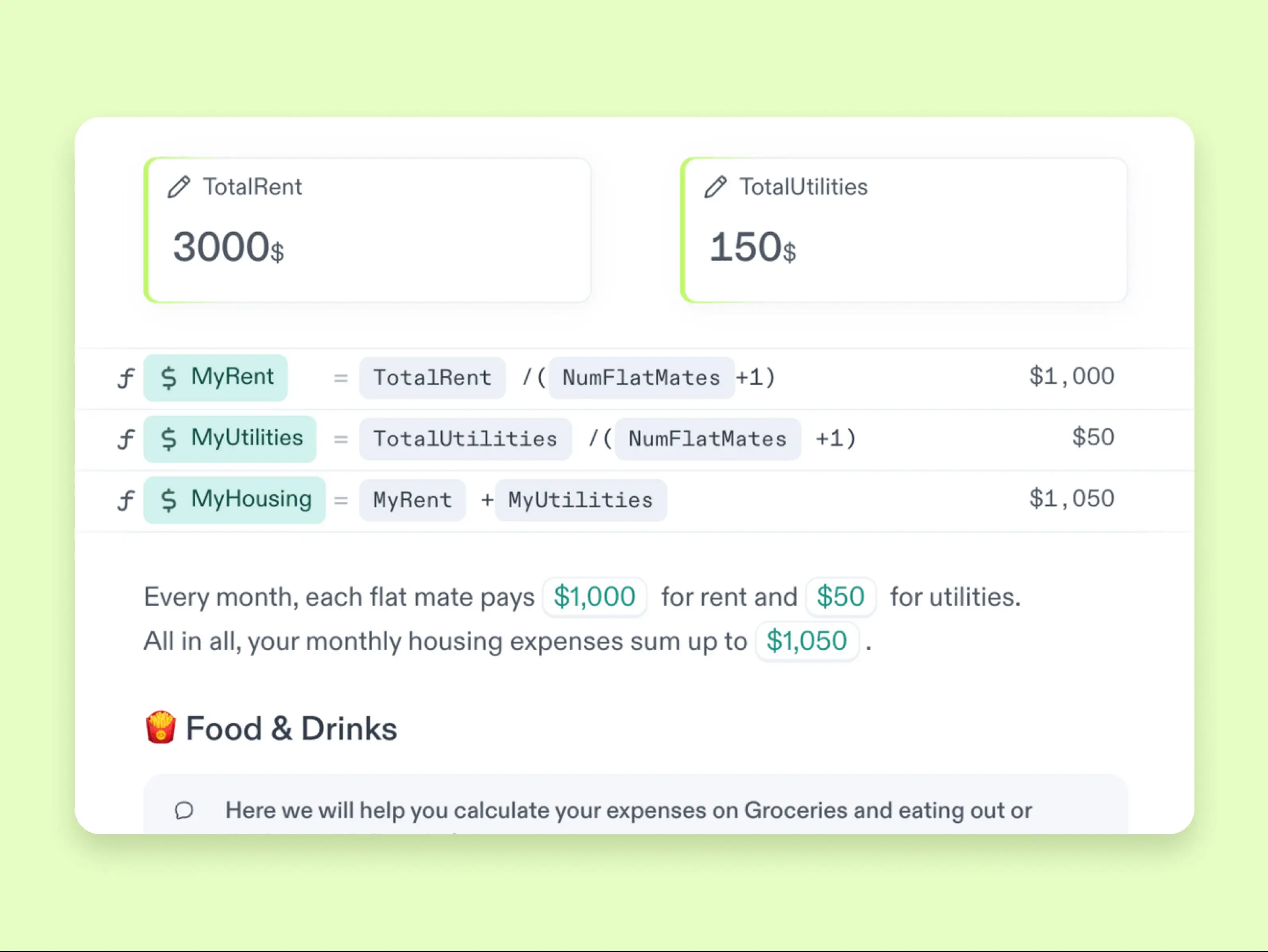The image size is (1268, 952).
Task: Select NumFlatMates chip in MyRent formula
Action: (641, 378)
